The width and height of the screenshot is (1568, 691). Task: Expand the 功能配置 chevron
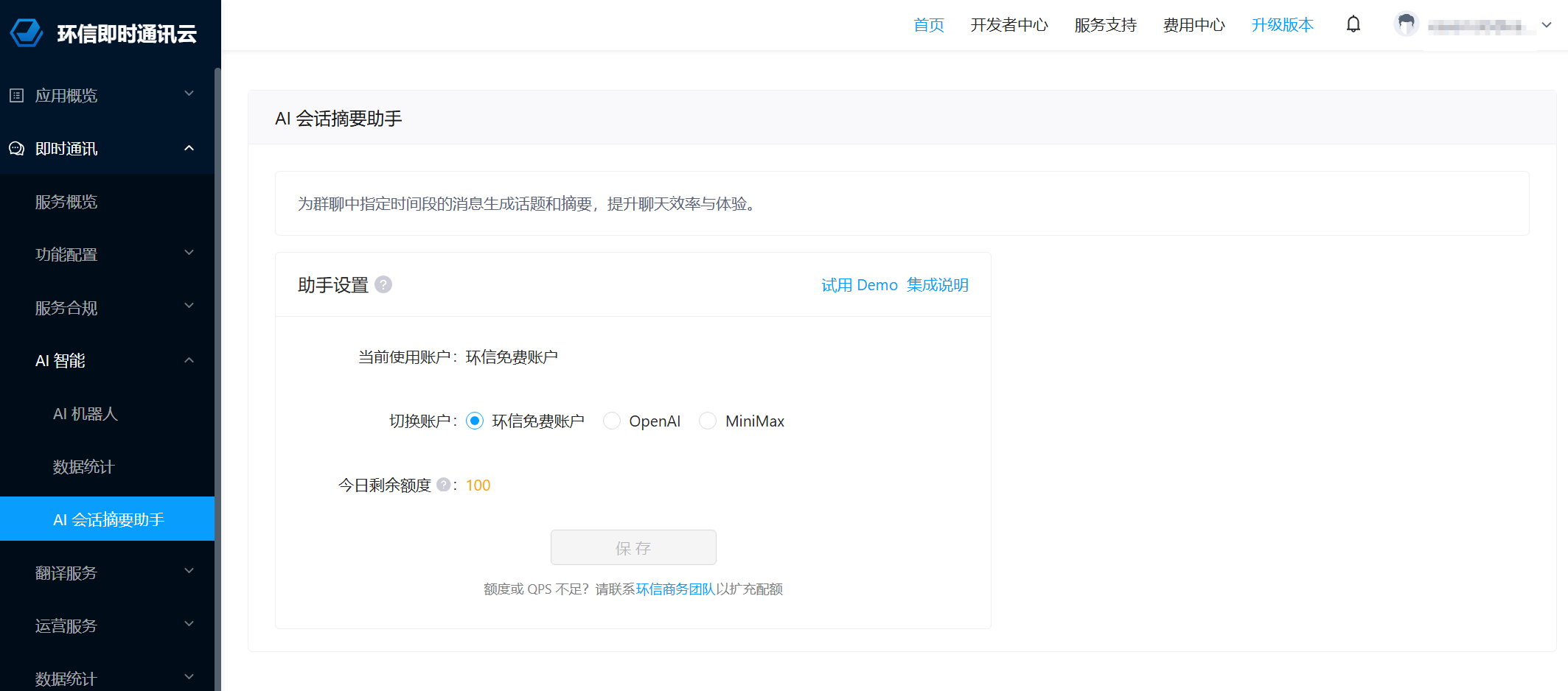coord(189,253)
